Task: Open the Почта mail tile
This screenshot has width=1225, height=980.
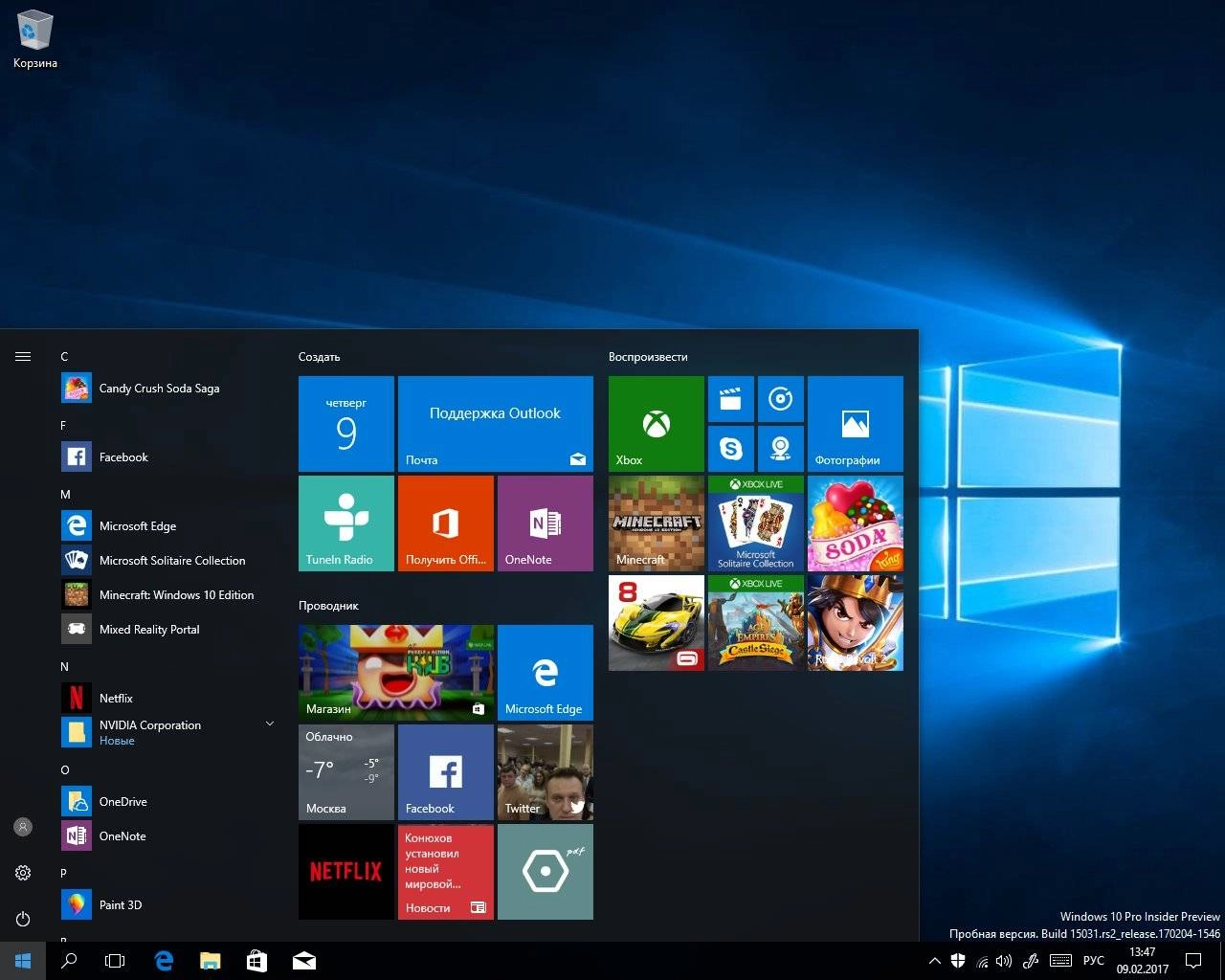Action: click(x=496, y=424)
